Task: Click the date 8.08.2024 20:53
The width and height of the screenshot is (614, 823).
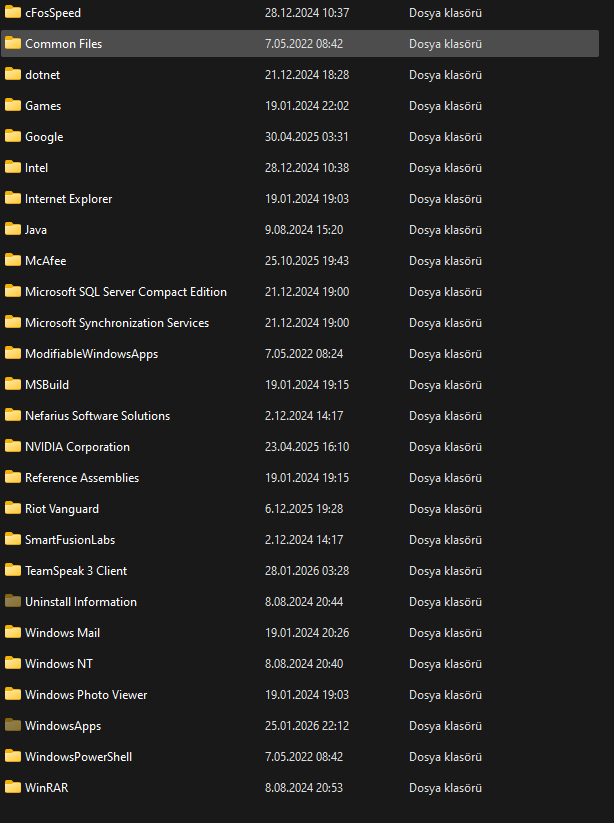Action: click(x=304, y=787)
